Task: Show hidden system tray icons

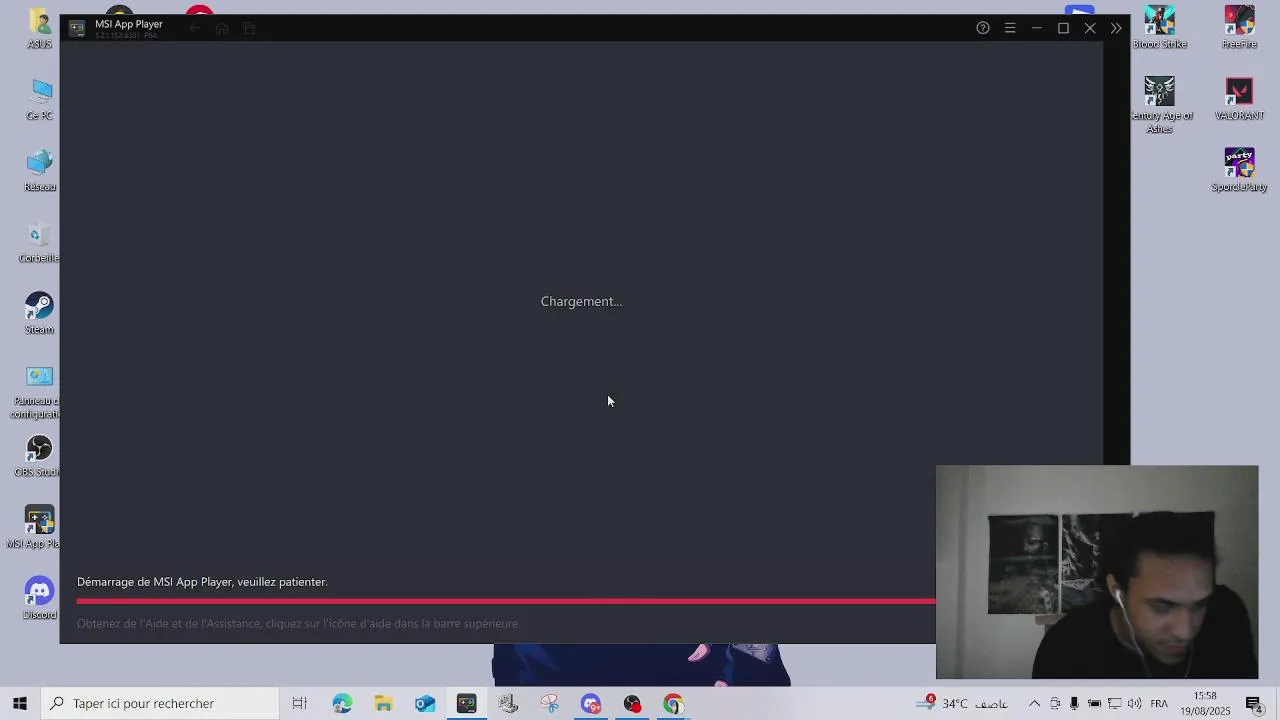Action: (x=1034, y=703)
